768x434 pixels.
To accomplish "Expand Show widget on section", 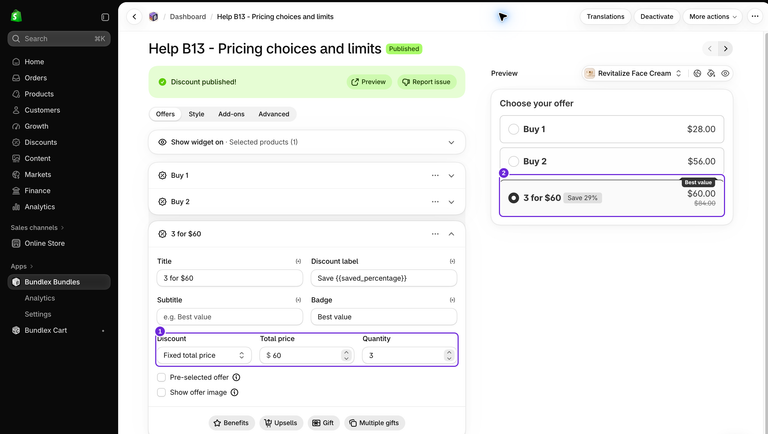I will click(x=307, y=142).
